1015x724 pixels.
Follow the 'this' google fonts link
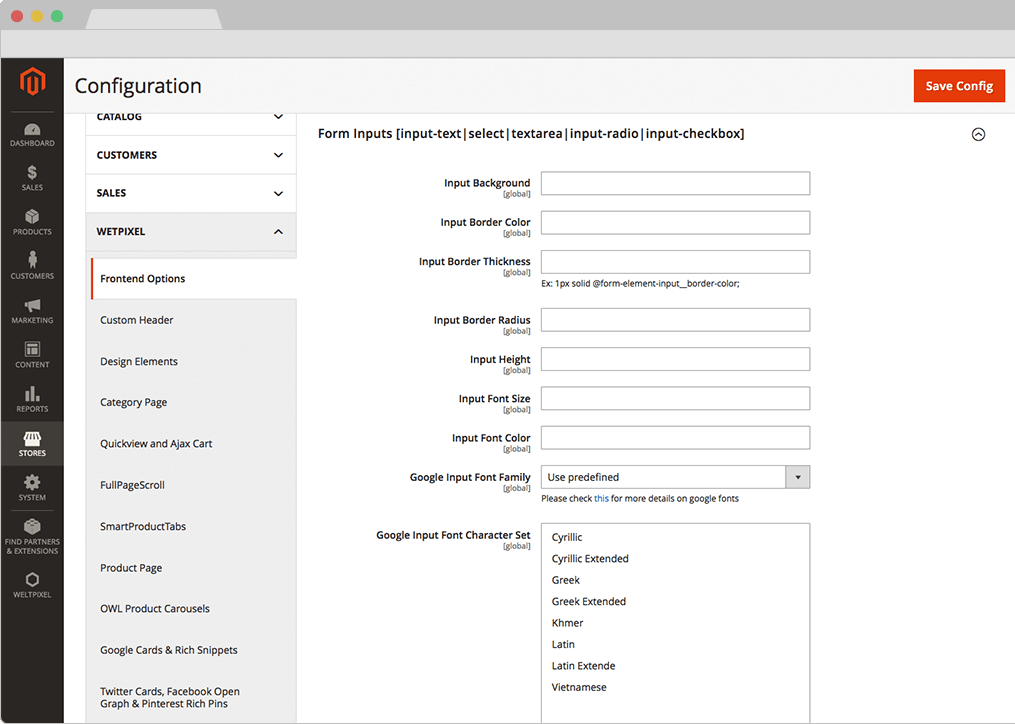(601, 498)
